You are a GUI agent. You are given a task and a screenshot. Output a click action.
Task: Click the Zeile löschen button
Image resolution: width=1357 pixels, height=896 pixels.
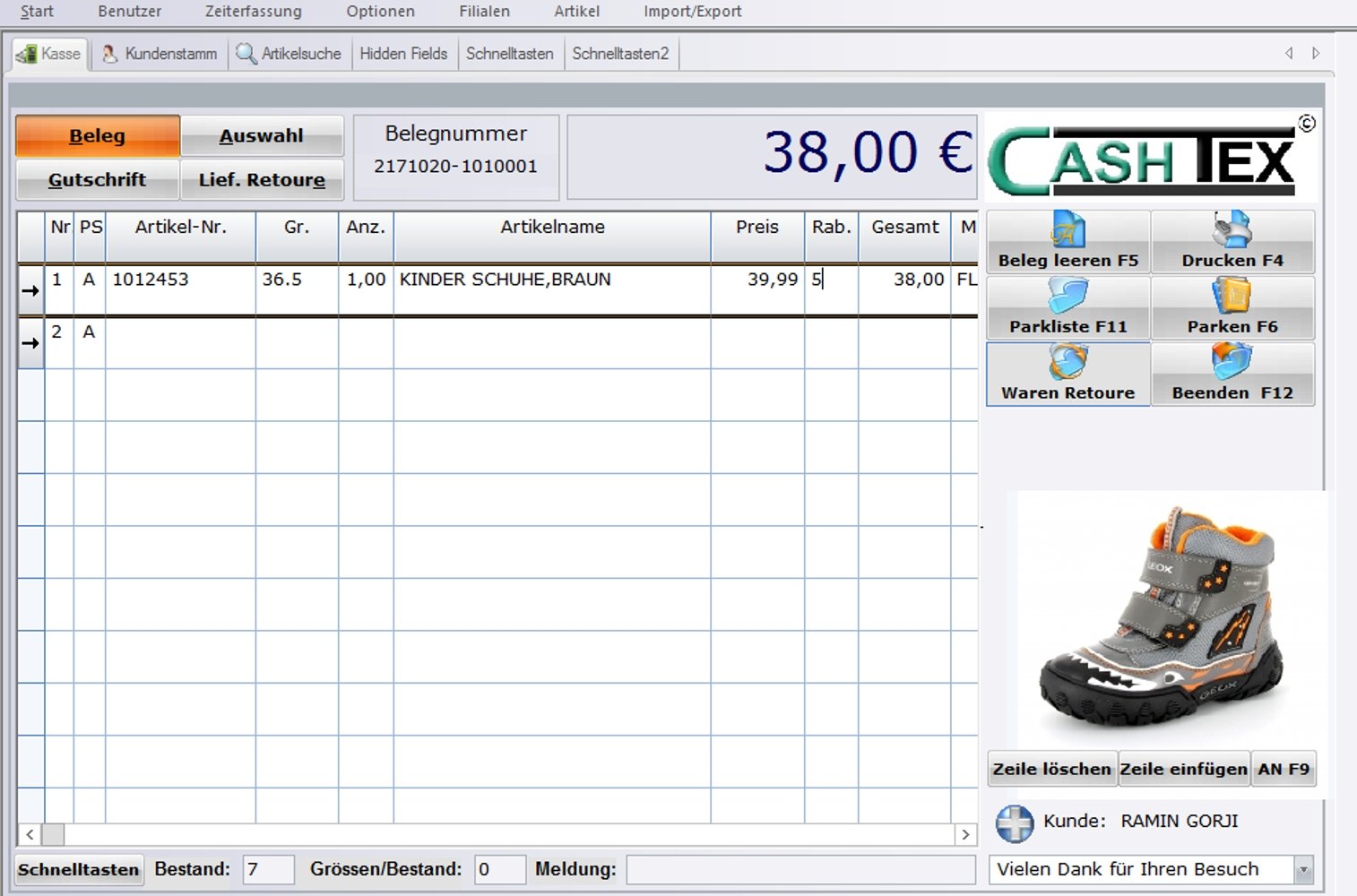coord(1052,769)
